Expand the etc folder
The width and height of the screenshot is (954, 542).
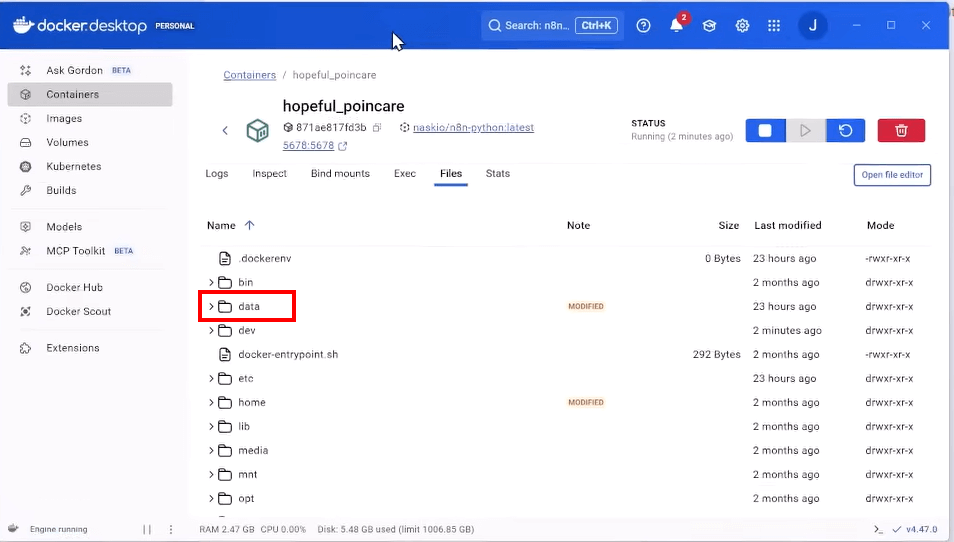pos(211,378)
